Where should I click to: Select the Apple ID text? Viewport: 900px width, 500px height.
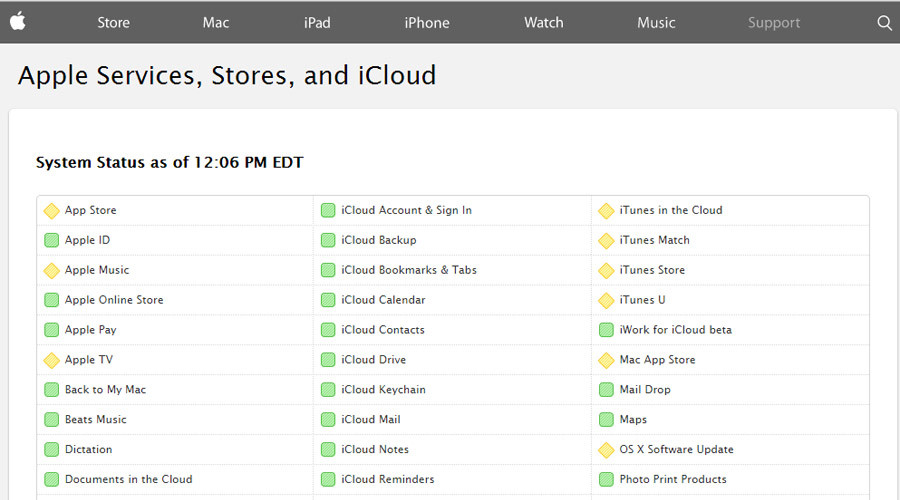pos(87,240)
